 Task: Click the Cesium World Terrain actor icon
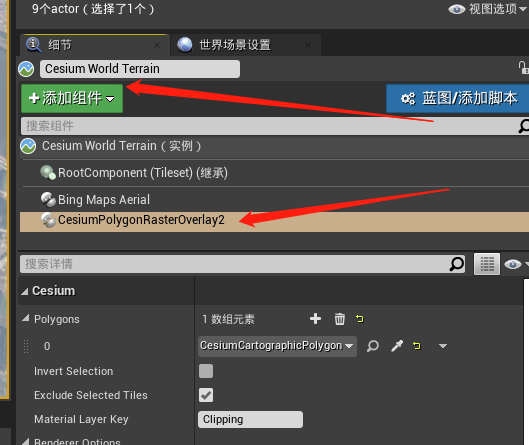point(26,69)
